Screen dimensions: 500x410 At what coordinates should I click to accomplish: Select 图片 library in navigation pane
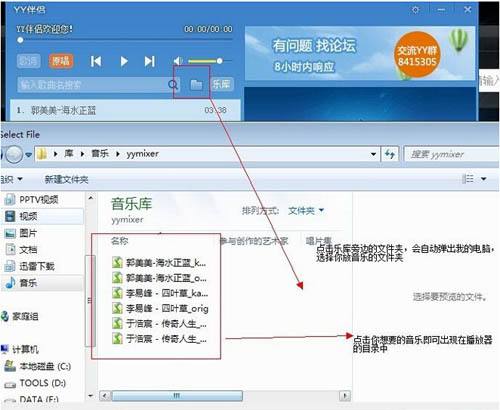(28, 233)
